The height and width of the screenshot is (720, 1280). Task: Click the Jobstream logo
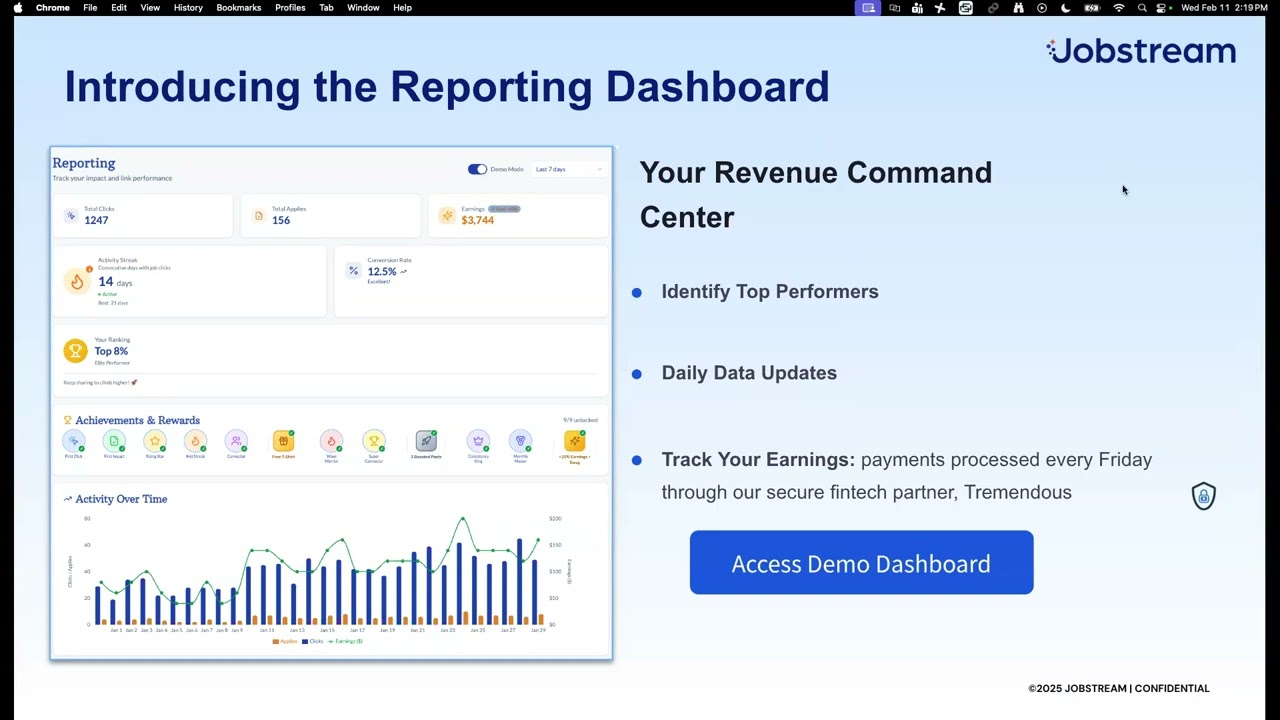pos(1141,51)
